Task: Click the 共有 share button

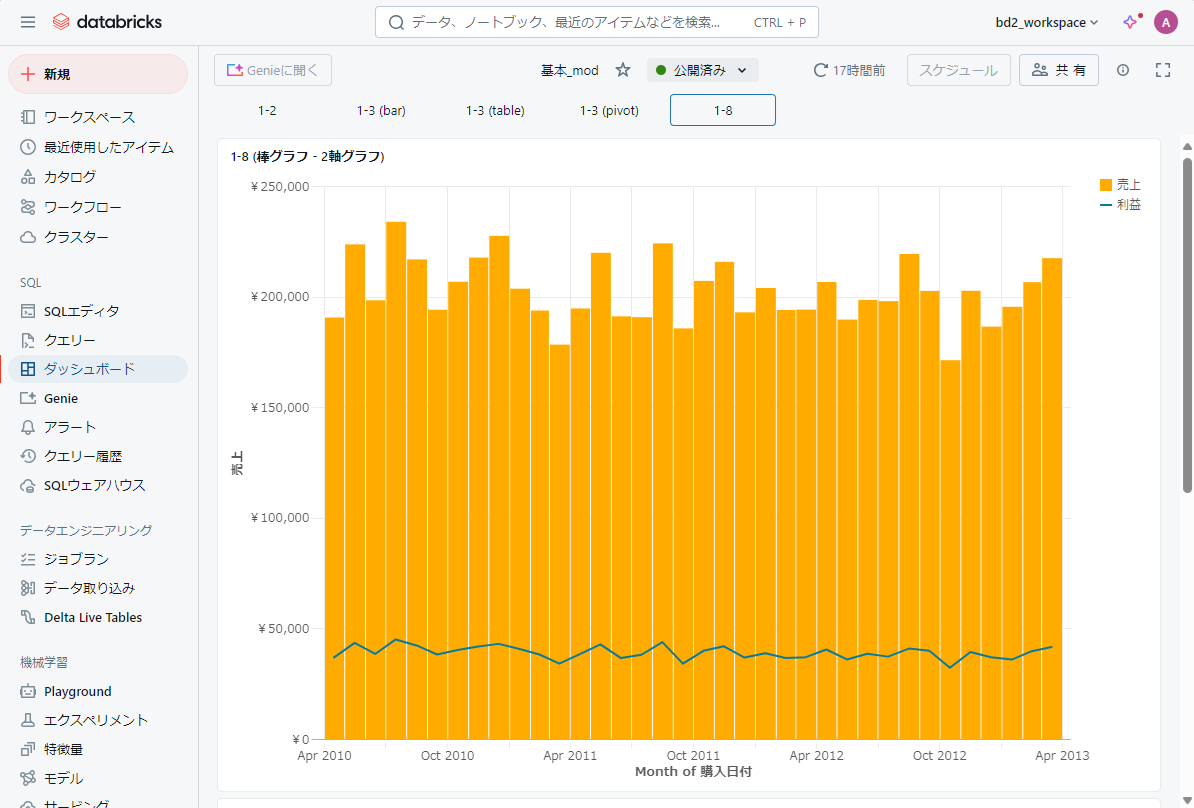Action: 1058,70
